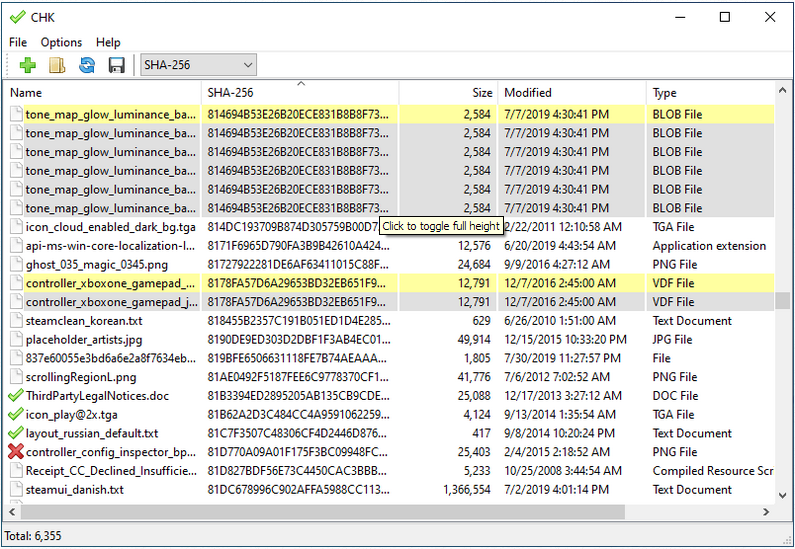Select the yellow-highlighted controller_xboxone_gamepad row

click(391, 283)
